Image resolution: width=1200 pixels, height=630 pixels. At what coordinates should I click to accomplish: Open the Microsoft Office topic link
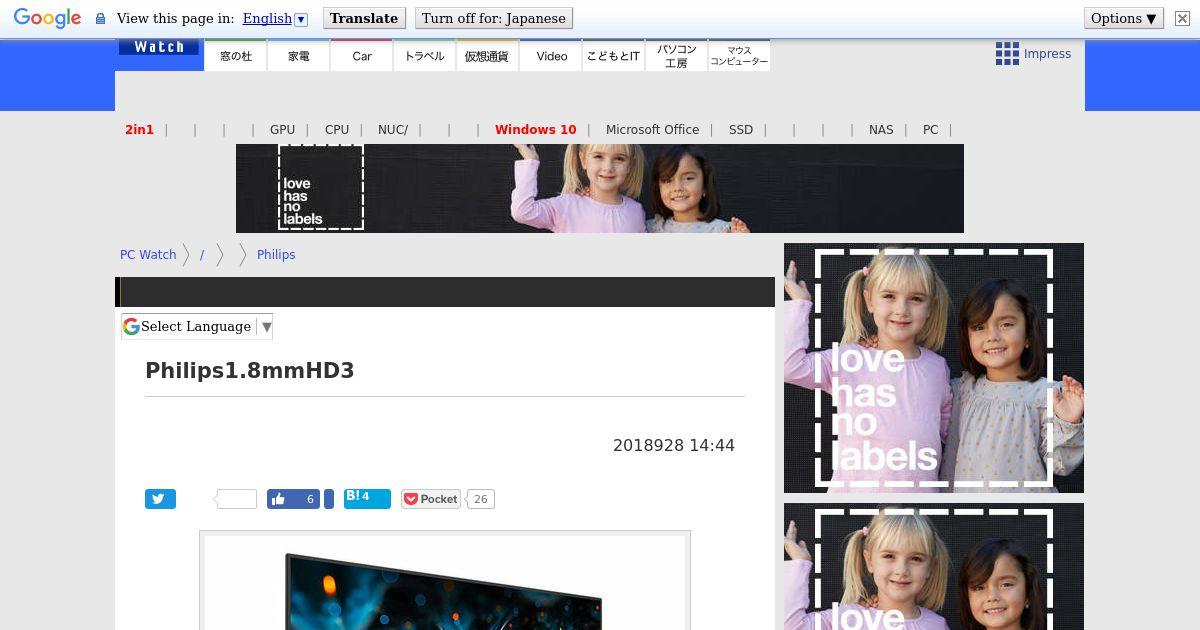tap(652, 129)
